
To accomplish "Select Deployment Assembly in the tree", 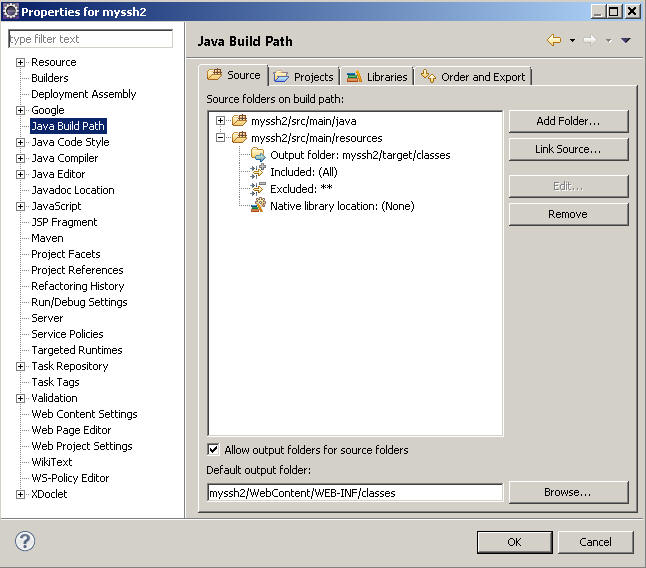I will coord(84,94).
